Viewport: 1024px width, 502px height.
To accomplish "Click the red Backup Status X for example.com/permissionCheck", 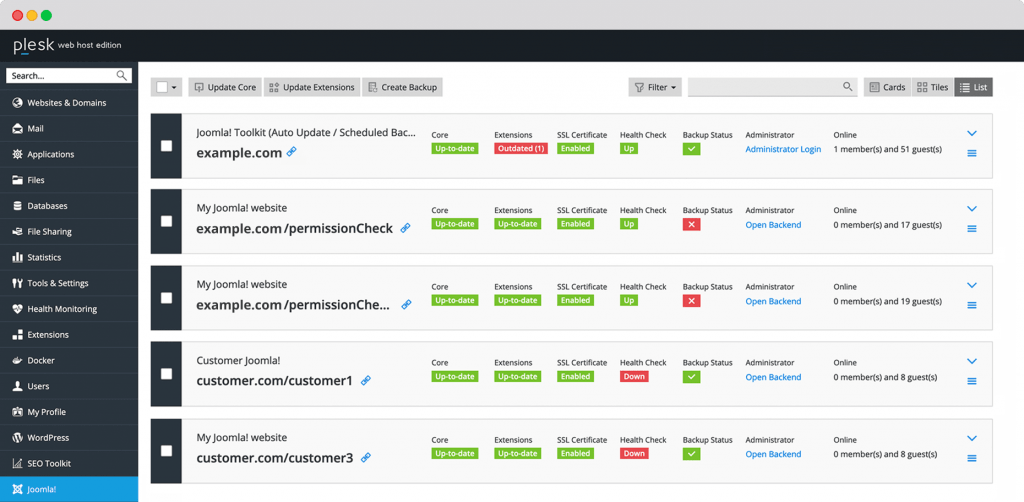I will click(x=691, y=225).
